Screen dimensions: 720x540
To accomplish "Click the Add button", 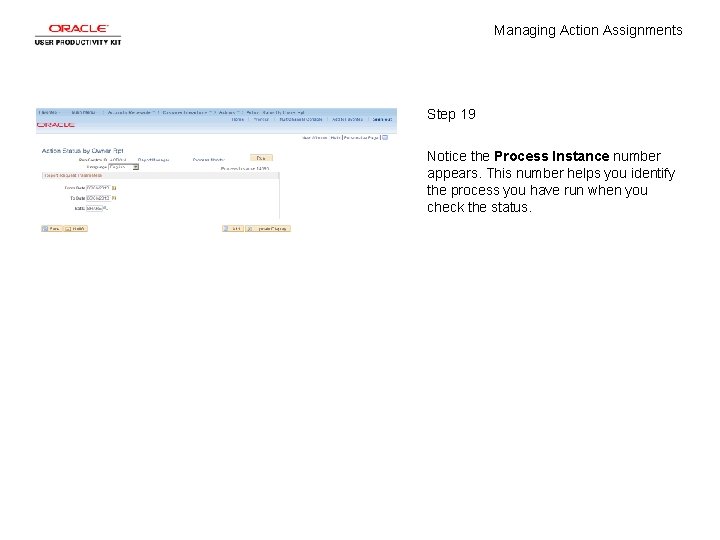I will (233, 229).
